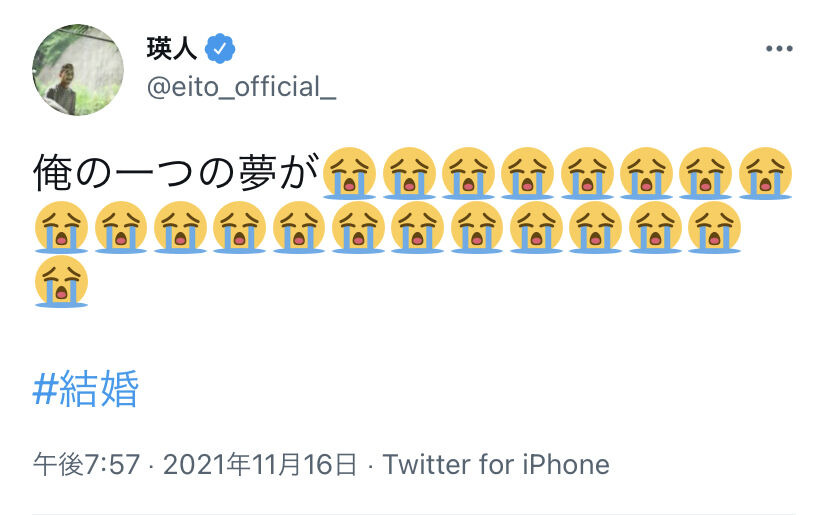The image size is (828, 515).
Task: Click the display name 瑛人
Action: (172, 48)
